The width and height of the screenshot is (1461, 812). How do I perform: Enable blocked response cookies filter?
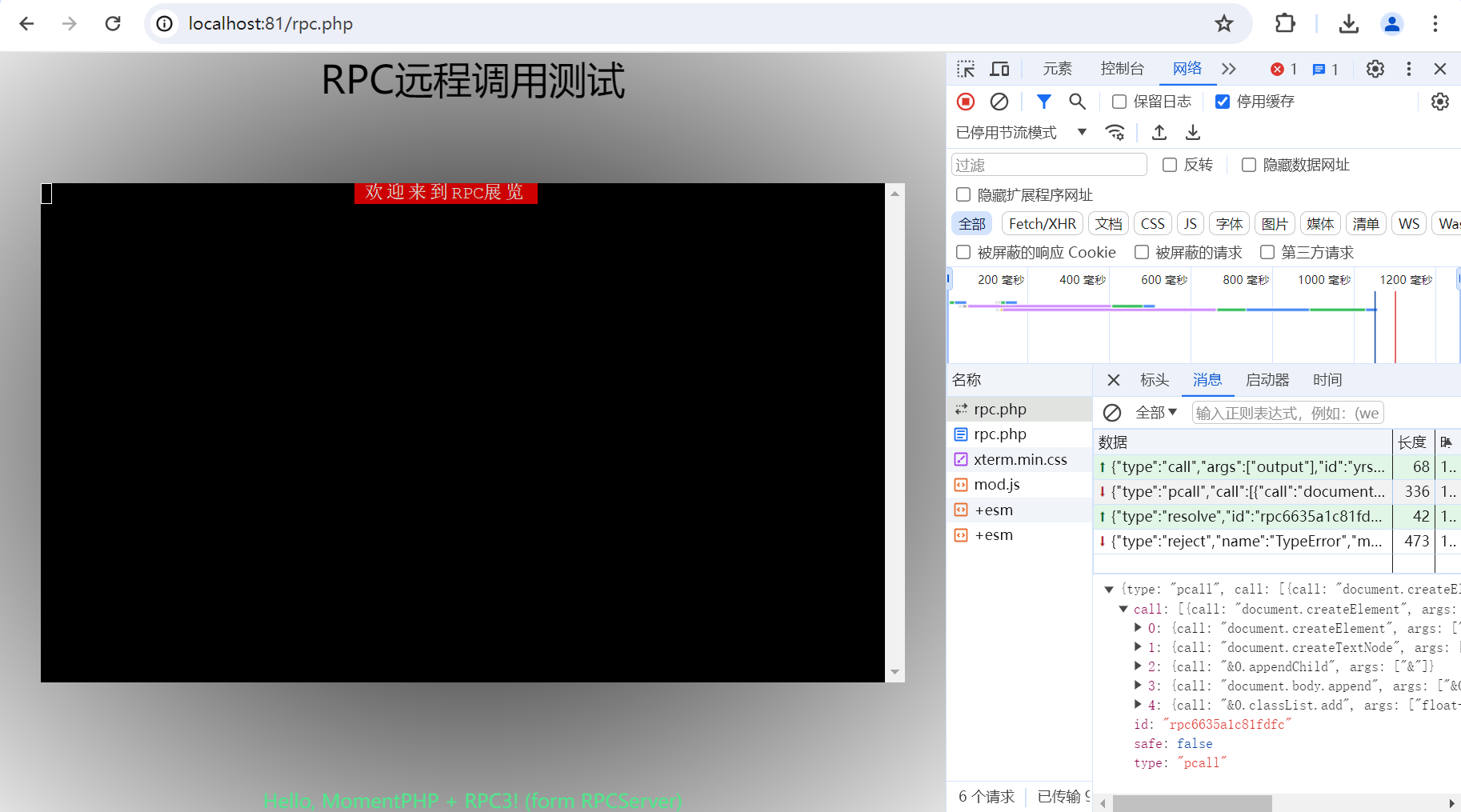pyautogui.click(x=963, y=252)
